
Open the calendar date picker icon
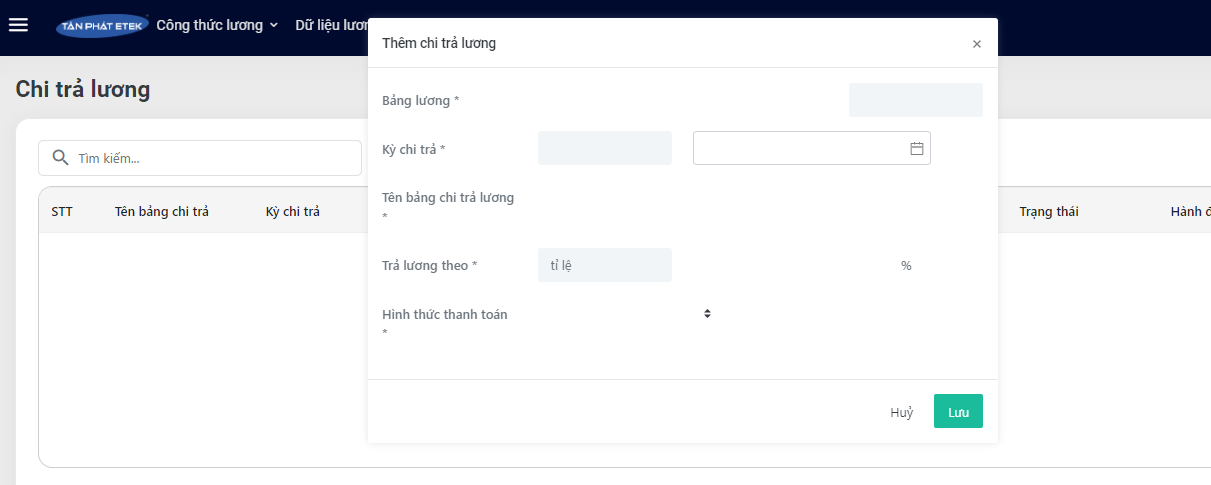(x=916, y=148)
